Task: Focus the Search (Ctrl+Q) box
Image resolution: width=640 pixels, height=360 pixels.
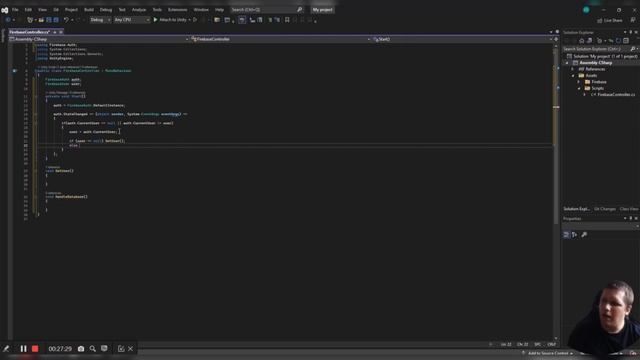Action: coord(267,9)
